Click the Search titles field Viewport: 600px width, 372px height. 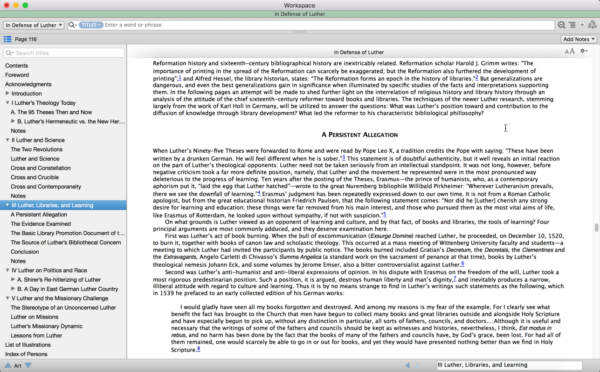pyautogui.click(x=64, y=53)
